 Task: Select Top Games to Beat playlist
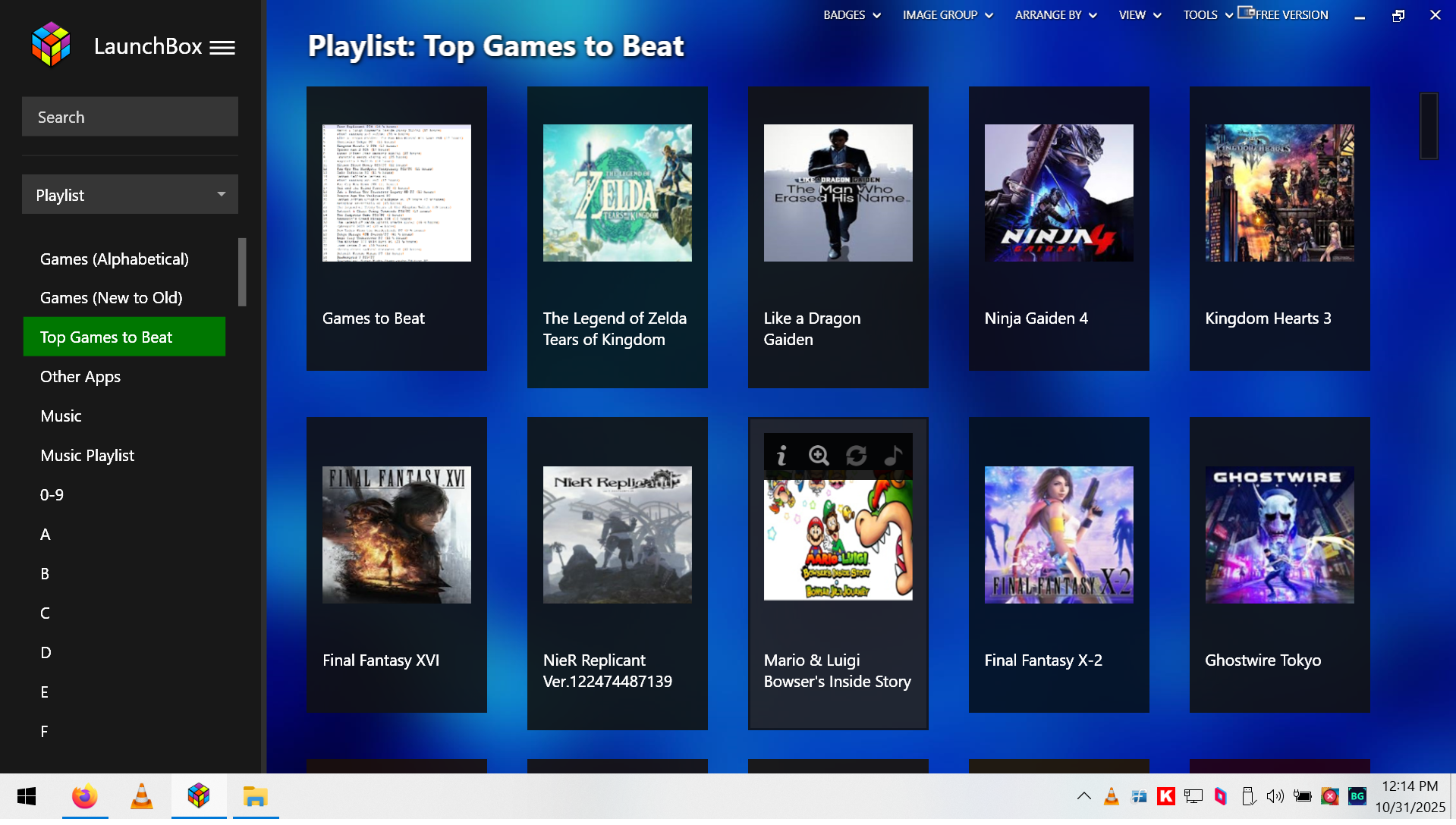click(x=124, y=337)
